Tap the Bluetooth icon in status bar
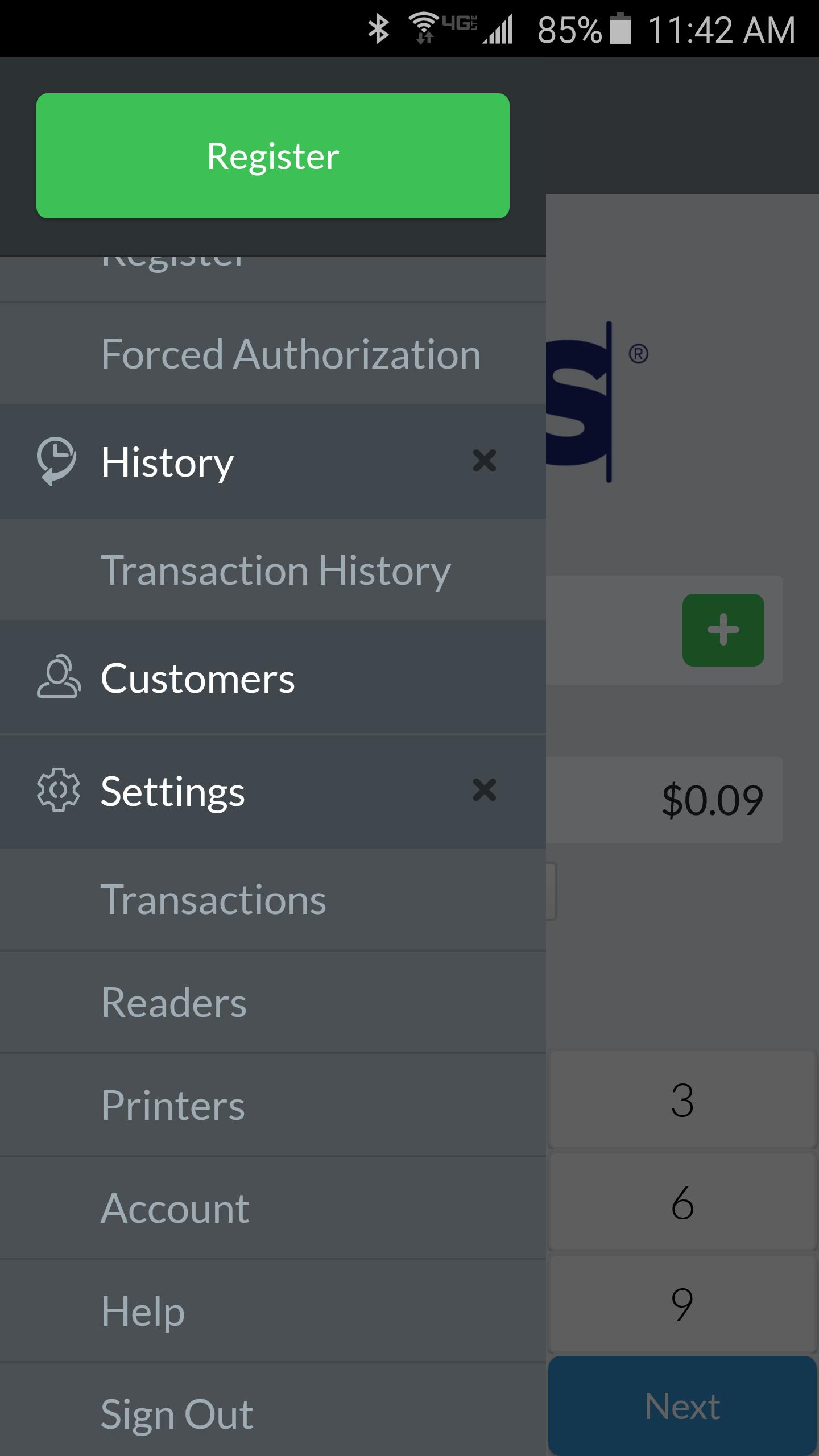 (378, 30)
